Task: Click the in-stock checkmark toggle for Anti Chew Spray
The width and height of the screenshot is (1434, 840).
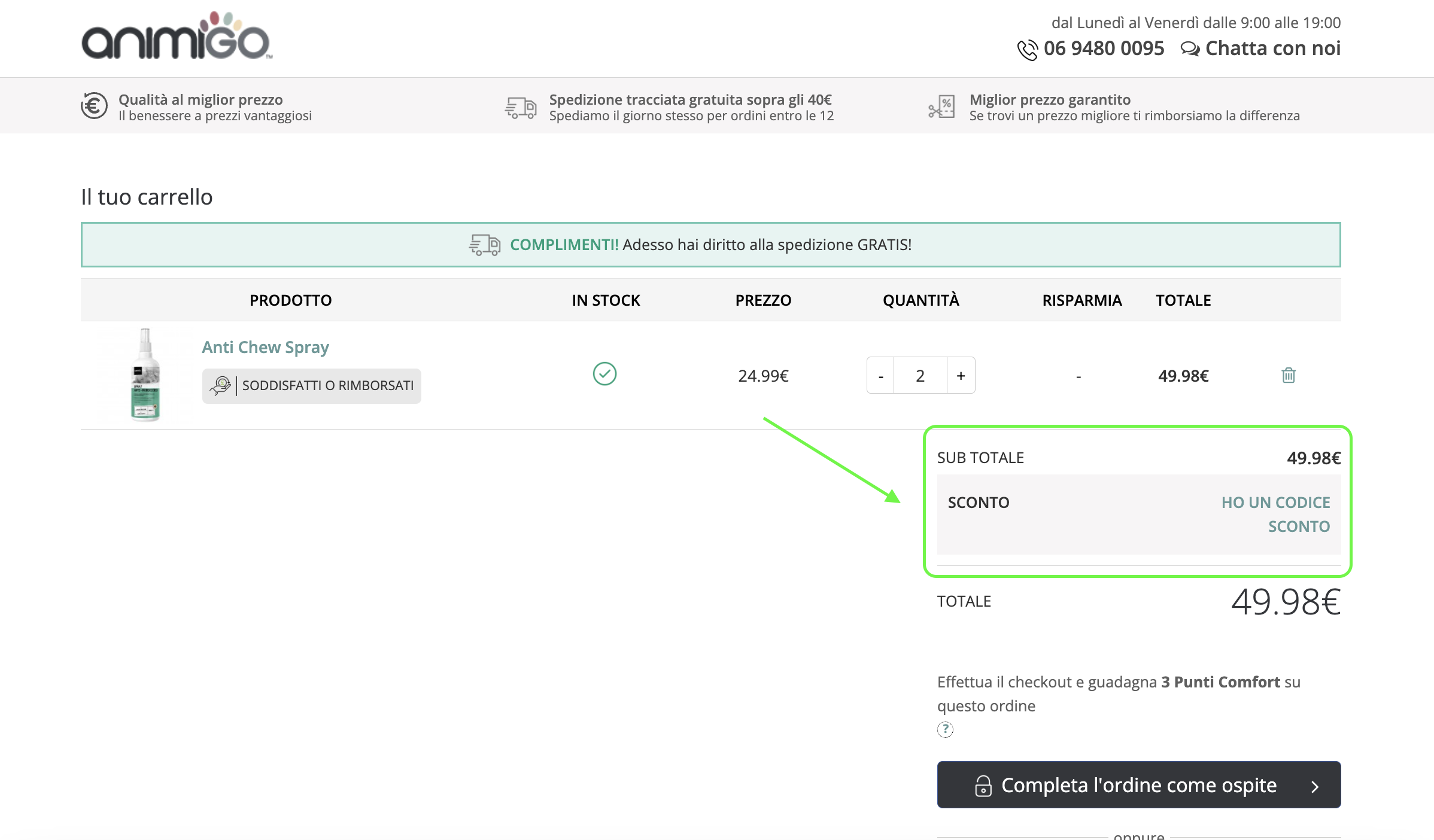Action: tap(605, 374)
